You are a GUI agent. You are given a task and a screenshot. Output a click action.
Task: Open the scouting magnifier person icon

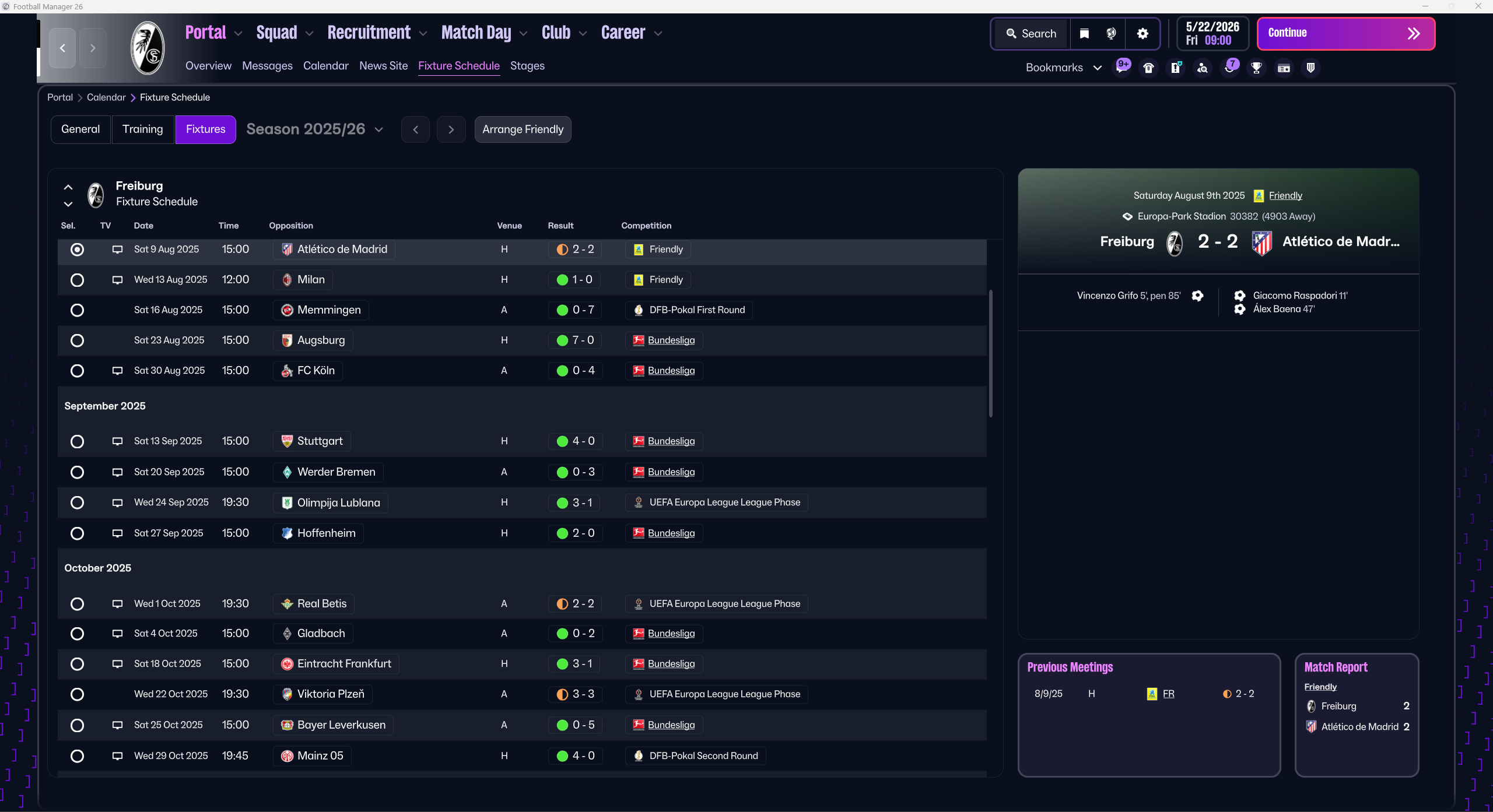click(1202, 68)
